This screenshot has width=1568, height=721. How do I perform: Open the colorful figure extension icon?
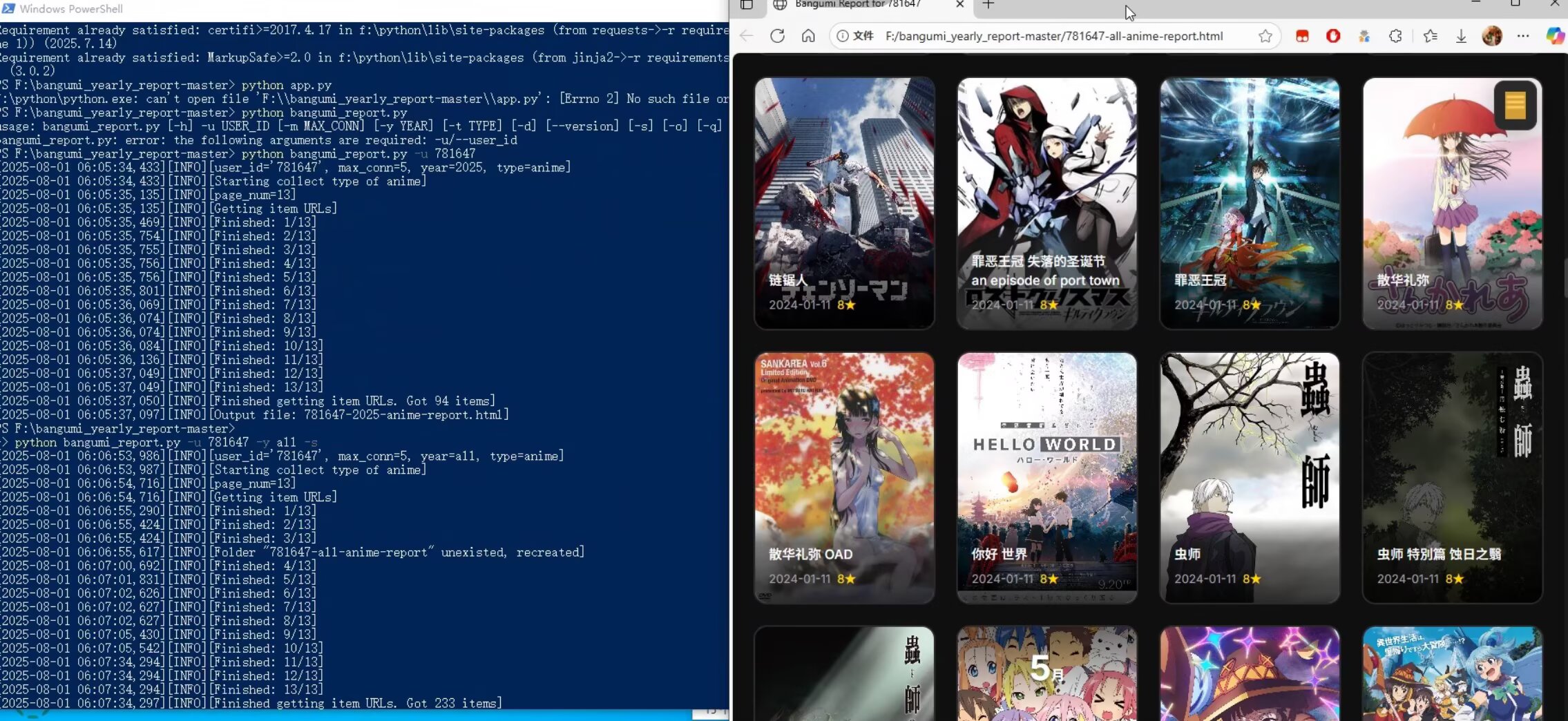(1364, 36)
